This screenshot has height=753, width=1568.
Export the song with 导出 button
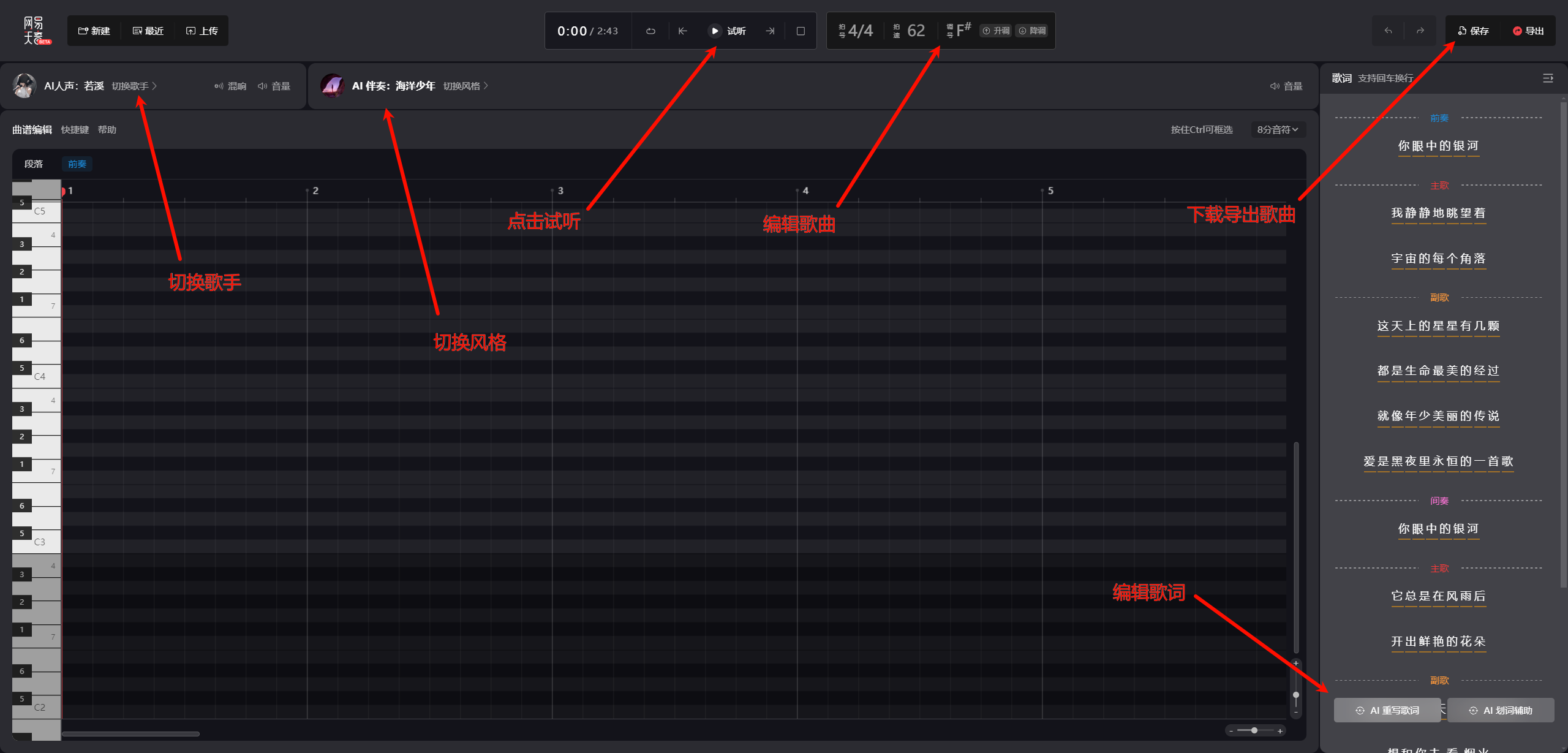click(1528, 31)
